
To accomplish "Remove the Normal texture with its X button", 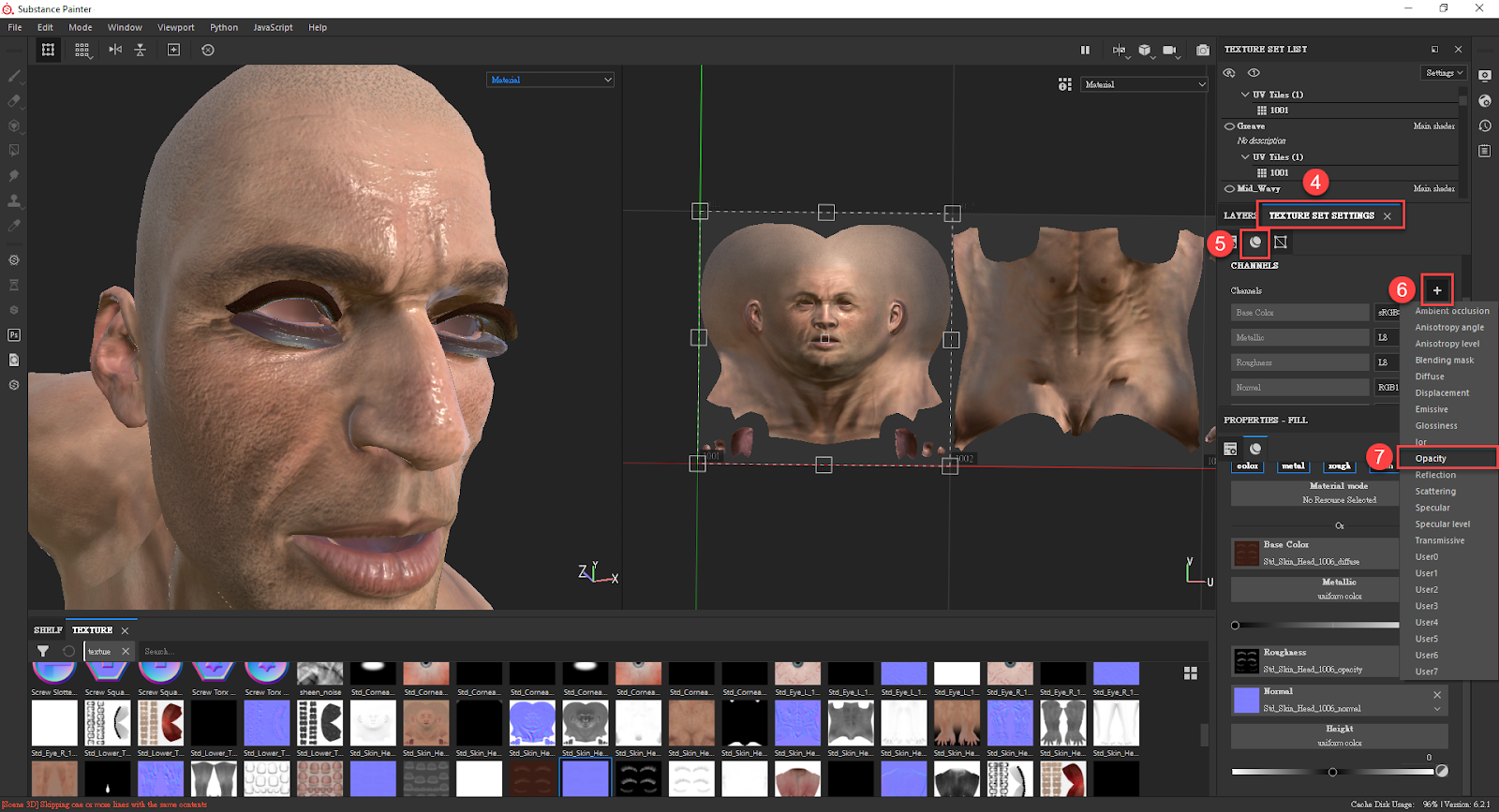I will [1437, 695].
